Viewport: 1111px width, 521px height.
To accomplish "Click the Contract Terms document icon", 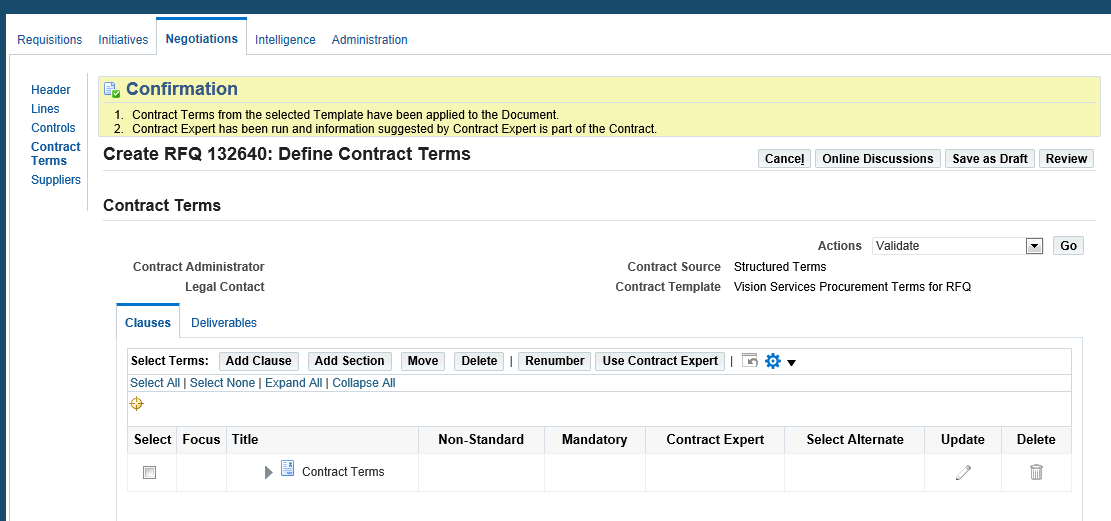I will (287, 469).
